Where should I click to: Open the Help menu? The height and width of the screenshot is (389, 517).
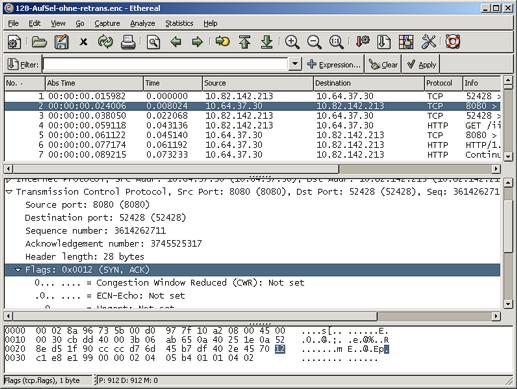click(x=210, y=23)
